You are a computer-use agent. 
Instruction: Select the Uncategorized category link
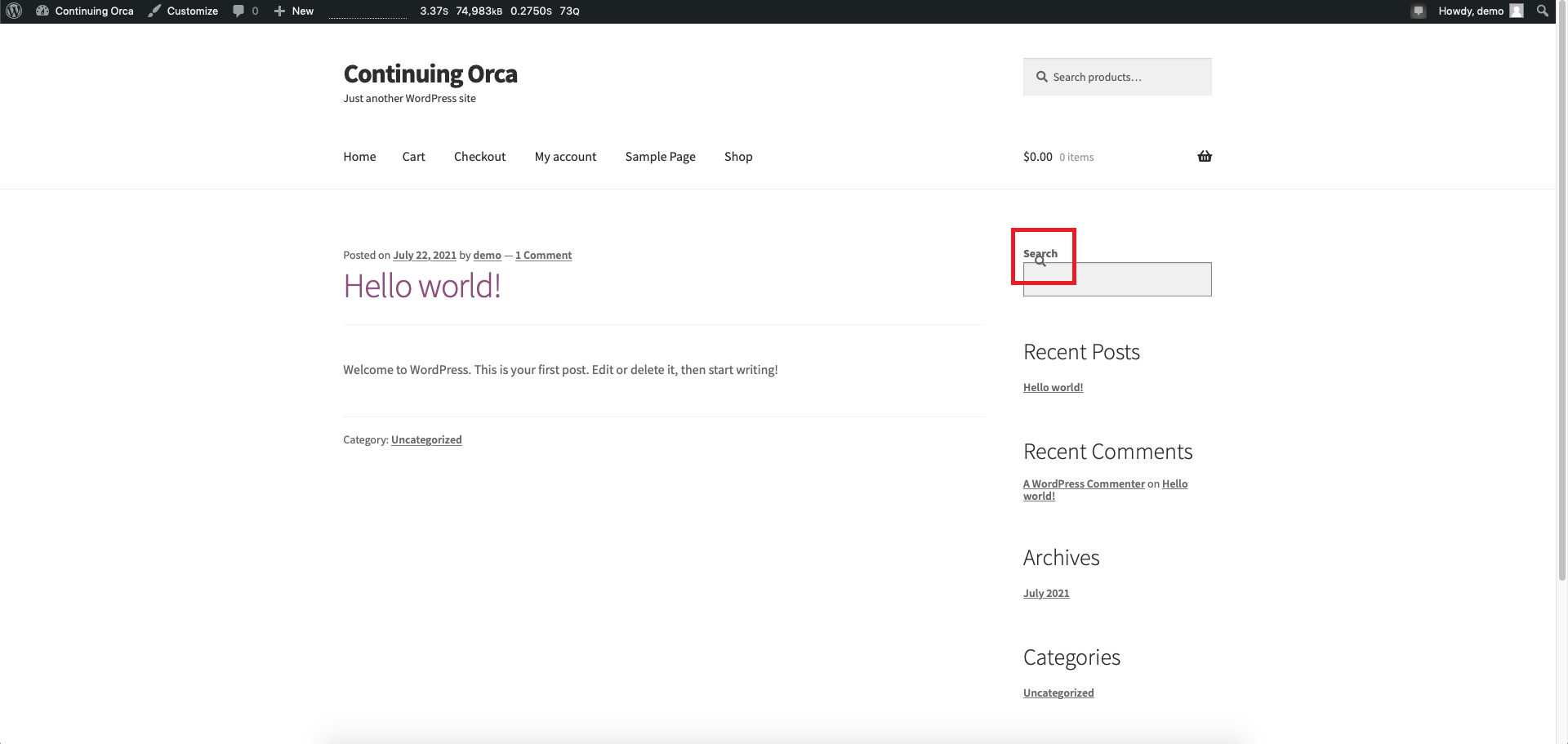click(x=1058, y=692)
